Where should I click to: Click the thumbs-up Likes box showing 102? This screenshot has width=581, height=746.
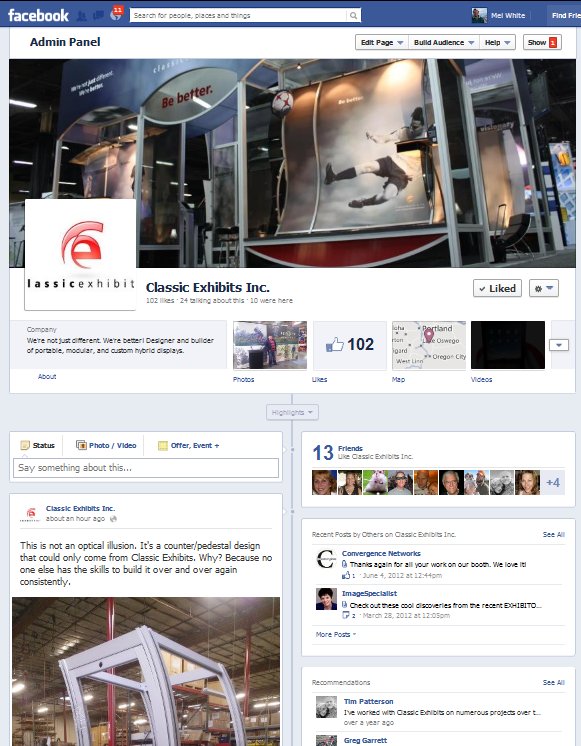pos(350,345)
